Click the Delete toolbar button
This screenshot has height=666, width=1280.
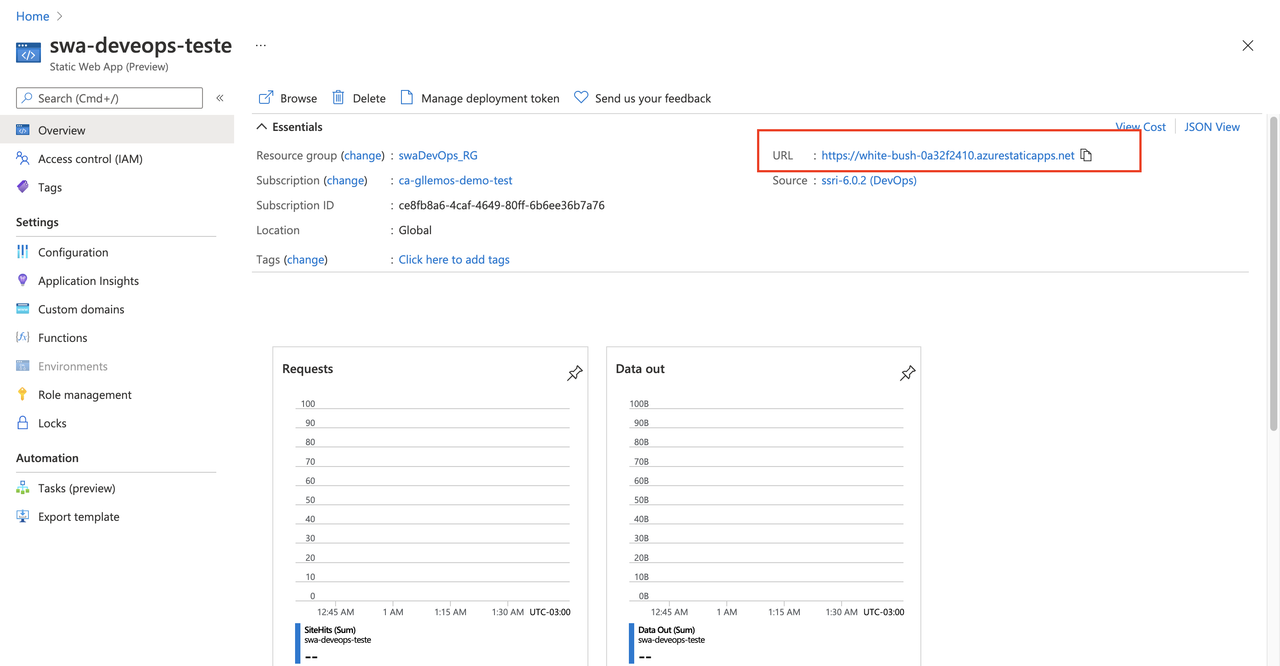point(358,98)
